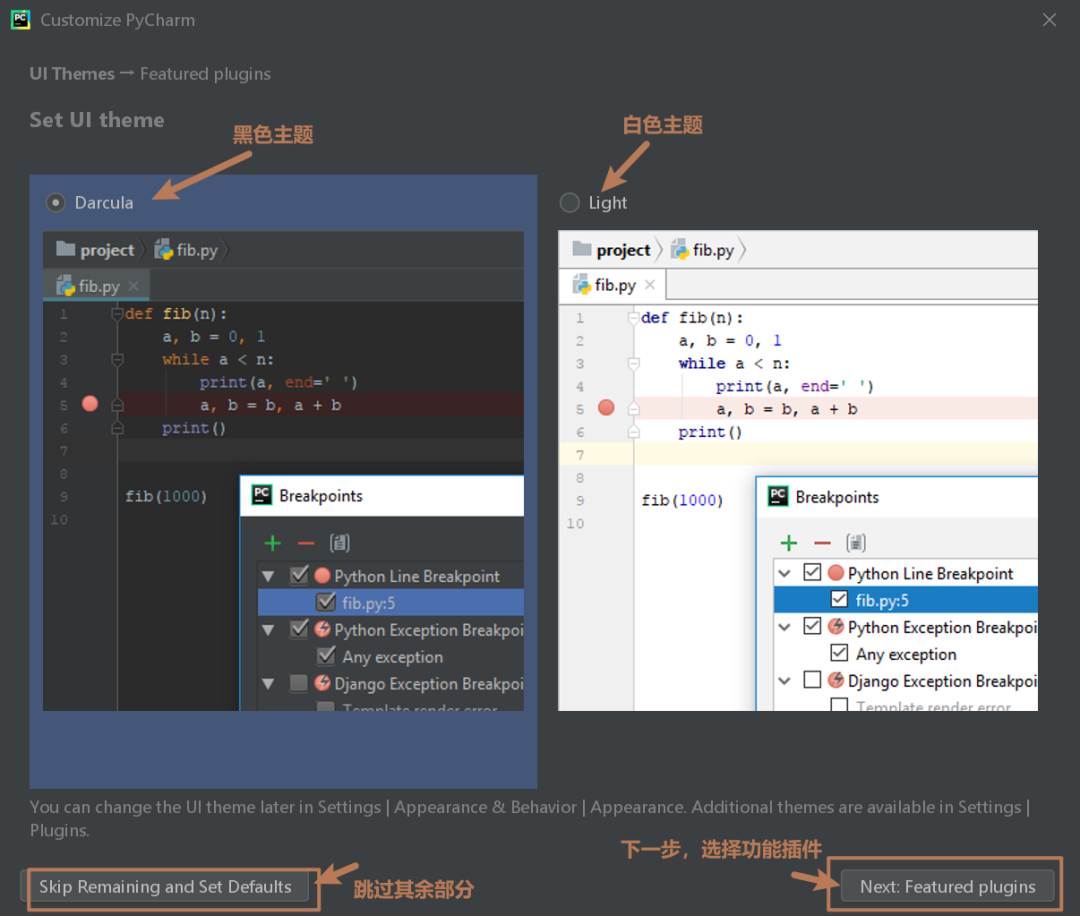Toggle fib.py:5 checkbox in Light preview

(839, 599)
